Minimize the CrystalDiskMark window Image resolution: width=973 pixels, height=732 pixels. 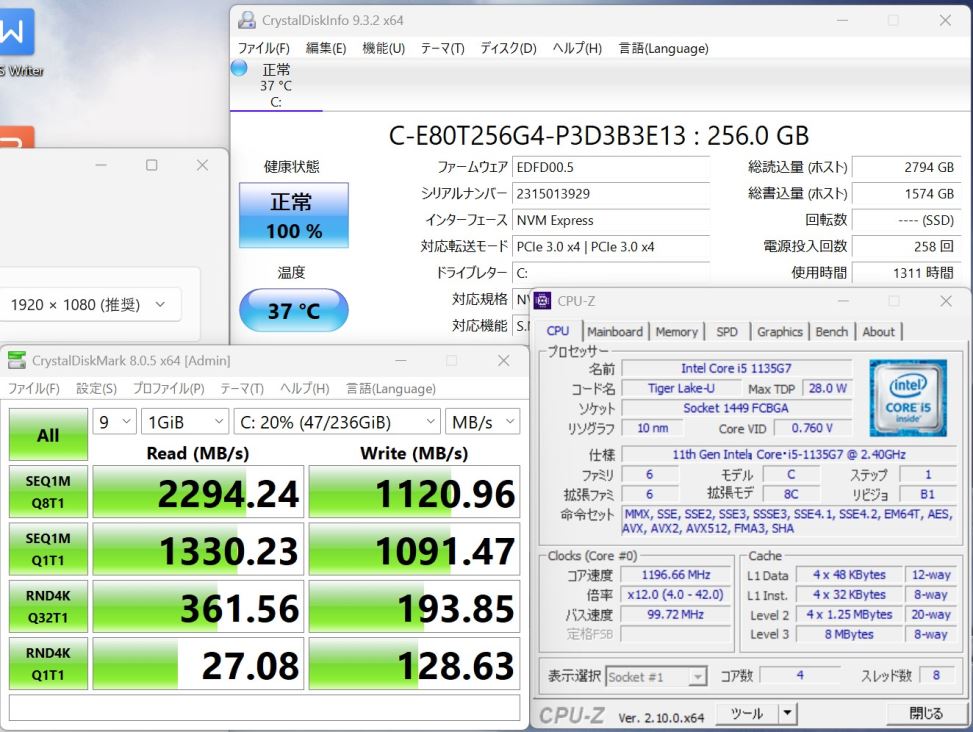click(x=401, y=360)
